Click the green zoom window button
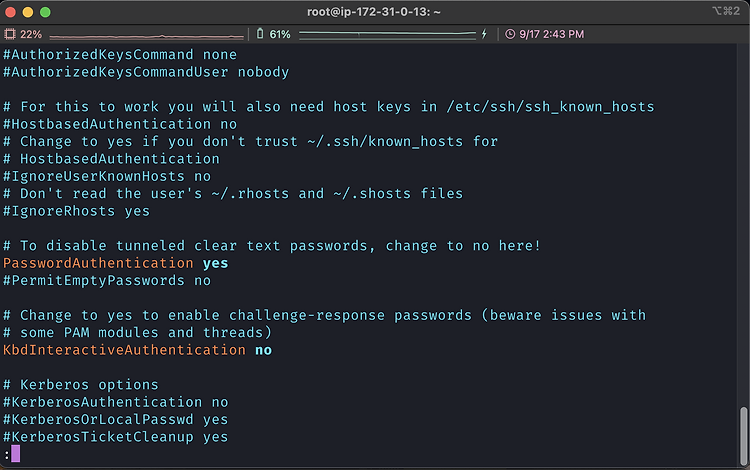Viewport: 750px width, 470px height. coord(45,12)
